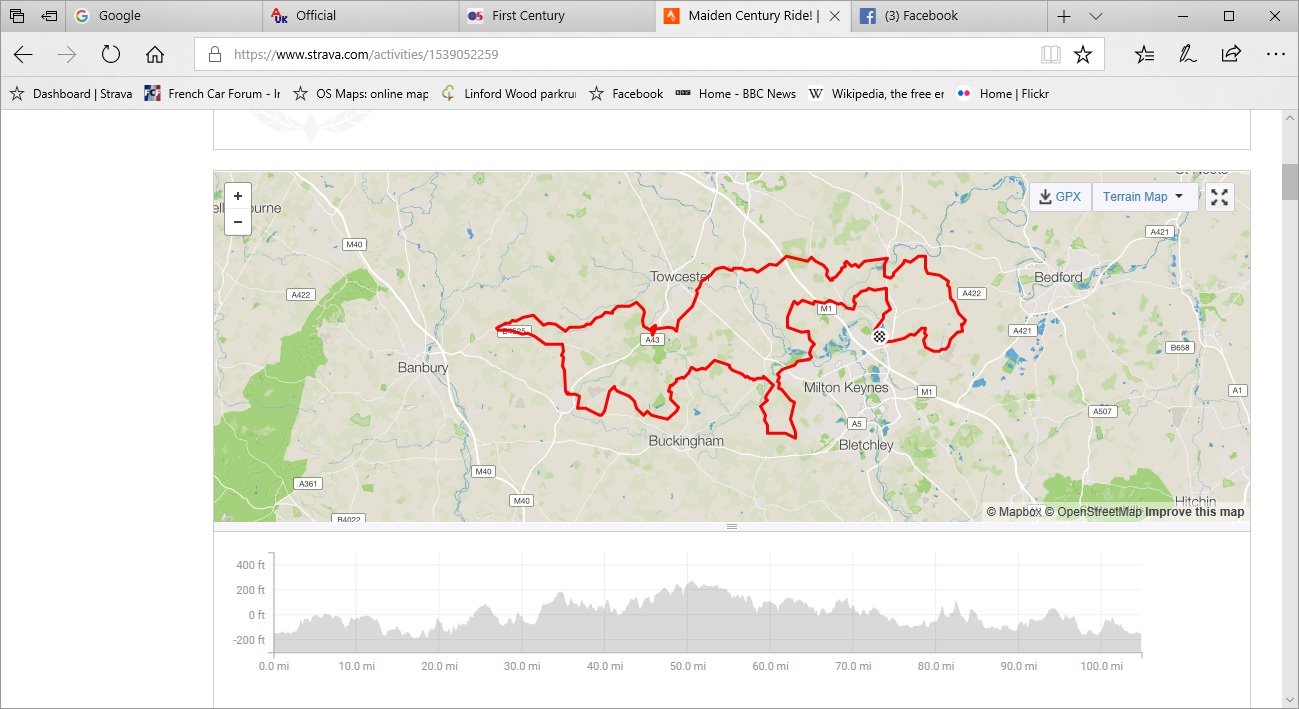The image size is (1299, 709).
Task: Grab the map resize handle bar
Action: tap(731, 526)
